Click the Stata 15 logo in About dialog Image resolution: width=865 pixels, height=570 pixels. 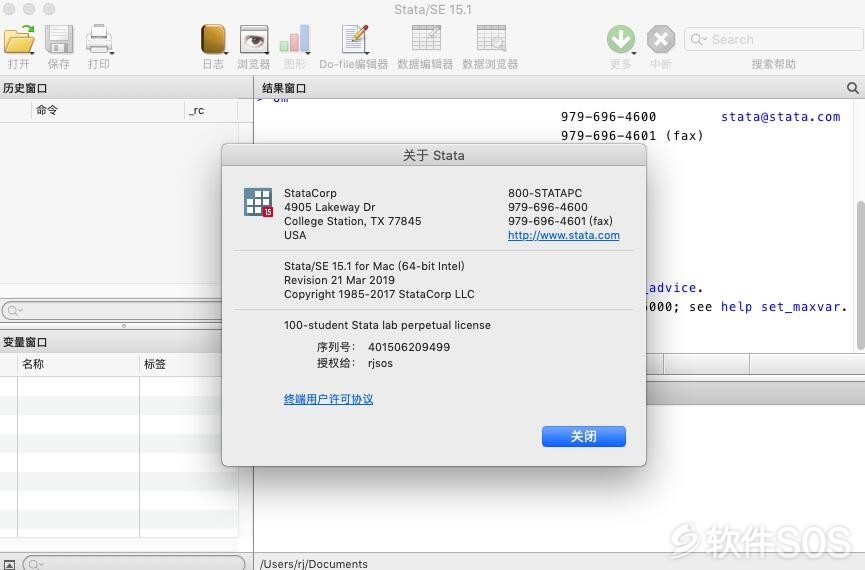tap(258, 202)
